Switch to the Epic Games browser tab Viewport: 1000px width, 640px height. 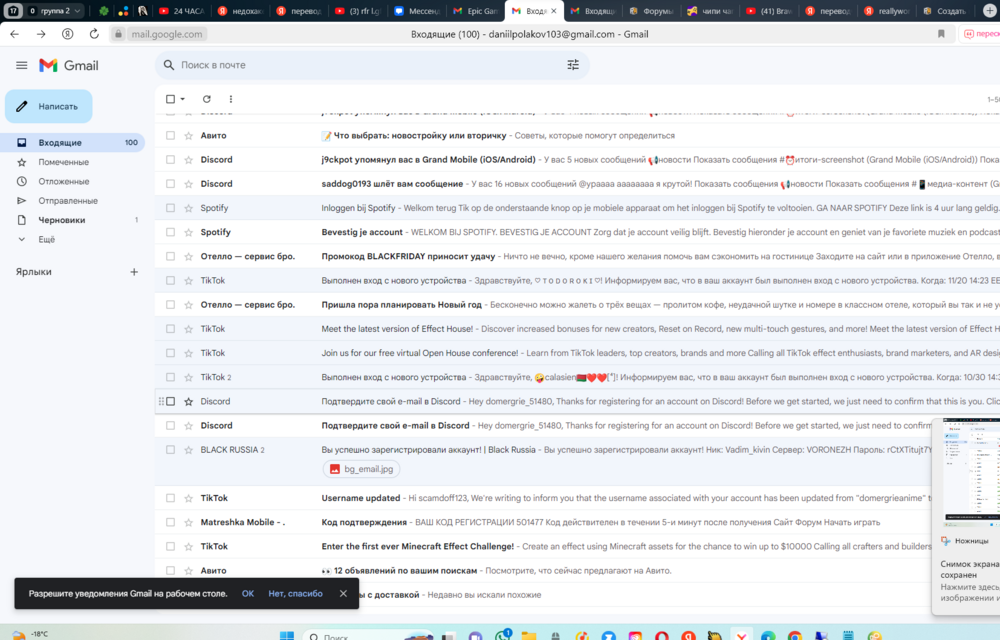[x=476, y=11]
